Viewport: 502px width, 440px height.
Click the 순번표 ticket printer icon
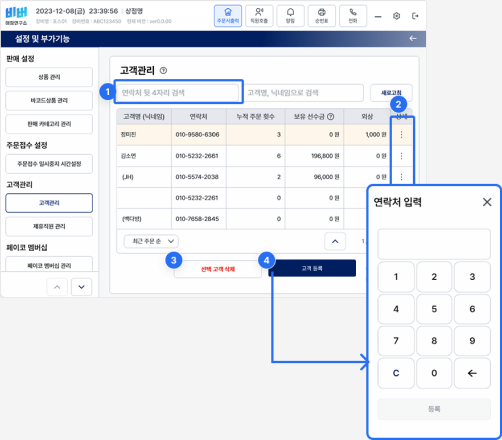click(322, 16)
